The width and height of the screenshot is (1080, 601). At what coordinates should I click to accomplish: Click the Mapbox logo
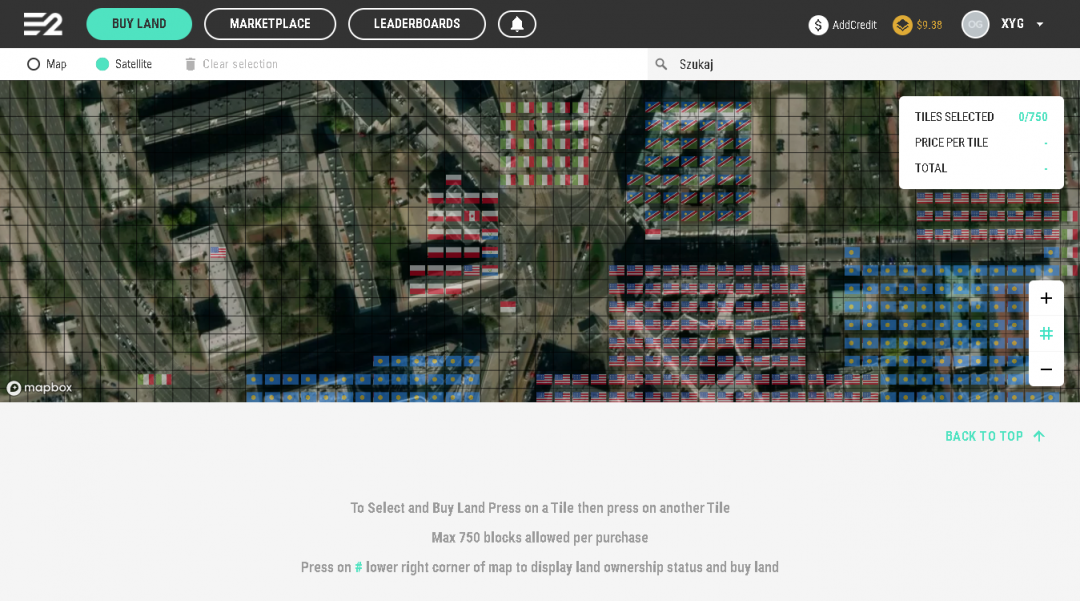[x=40, y=388]
